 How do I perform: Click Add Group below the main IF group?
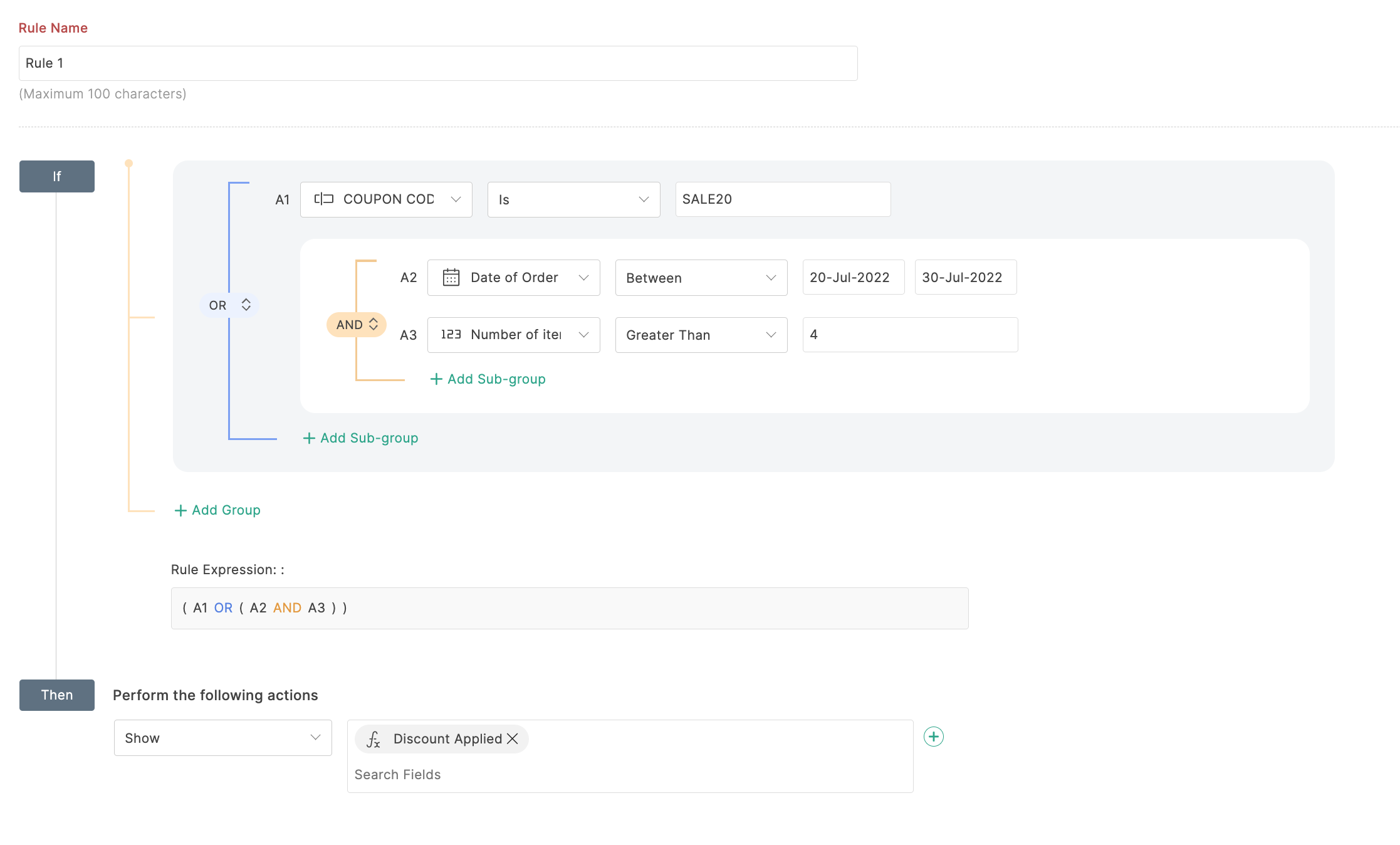click(x=217, y=510)
